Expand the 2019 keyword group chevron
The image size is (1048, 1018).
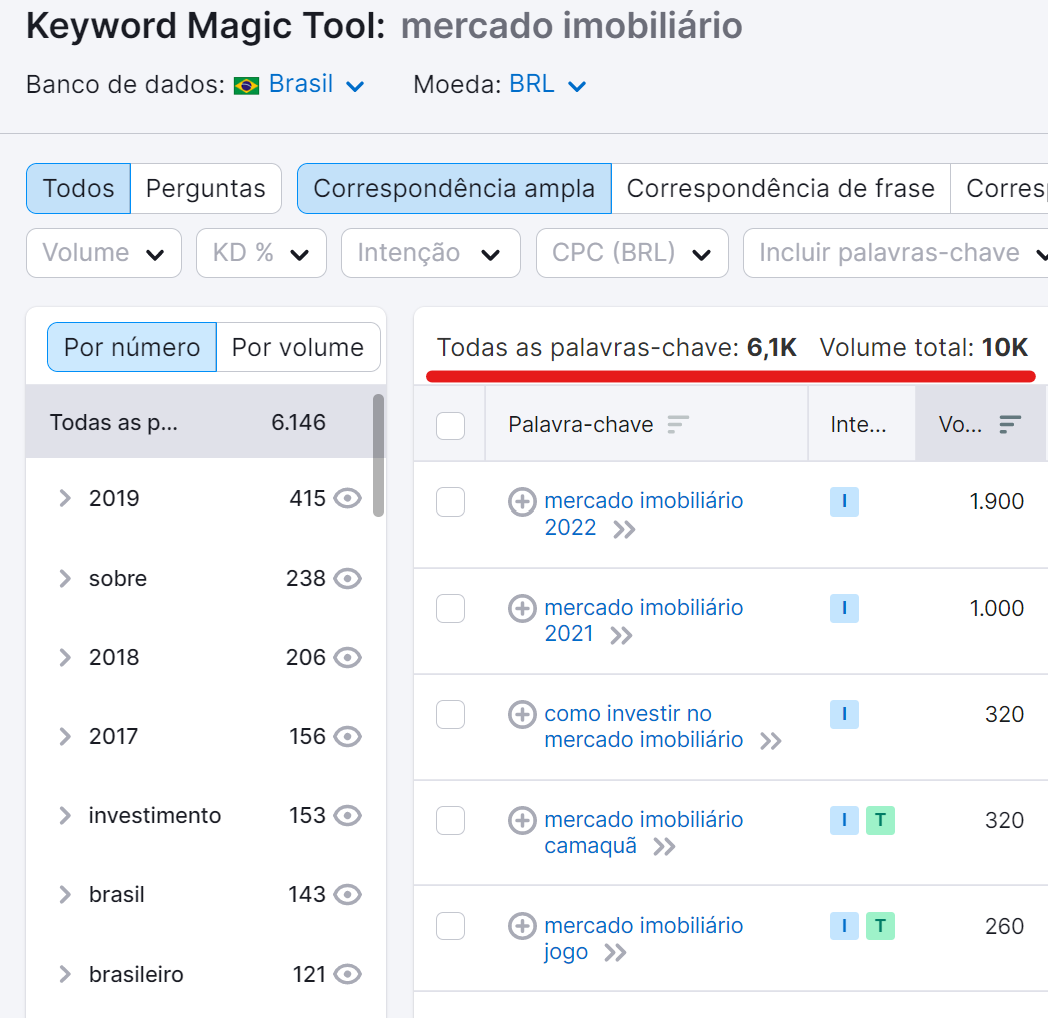pos(64,497)
